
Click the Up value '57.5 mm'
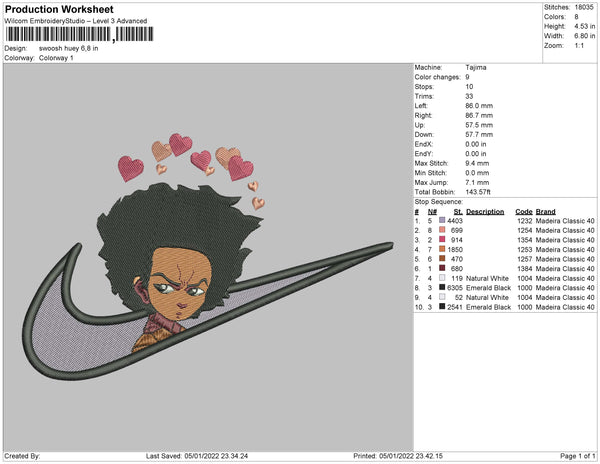click(x=479, y=125)
